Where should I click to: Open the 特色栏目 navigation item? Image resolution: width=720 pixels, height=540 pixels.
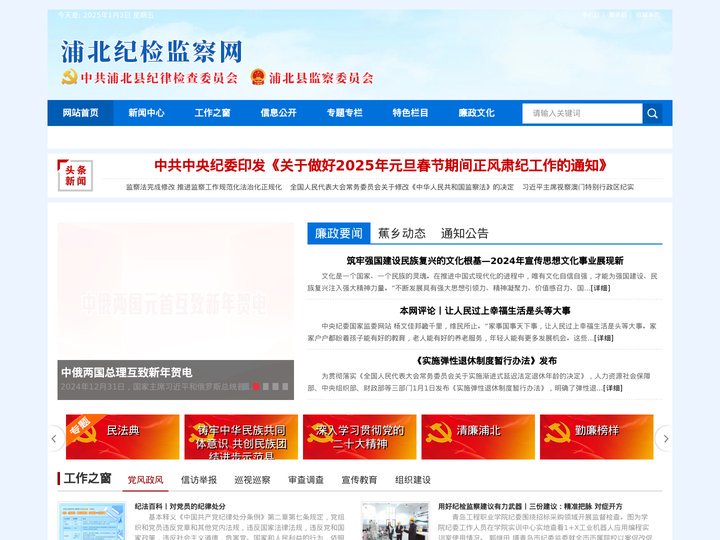pyautogui.click(x=410, y=113)
